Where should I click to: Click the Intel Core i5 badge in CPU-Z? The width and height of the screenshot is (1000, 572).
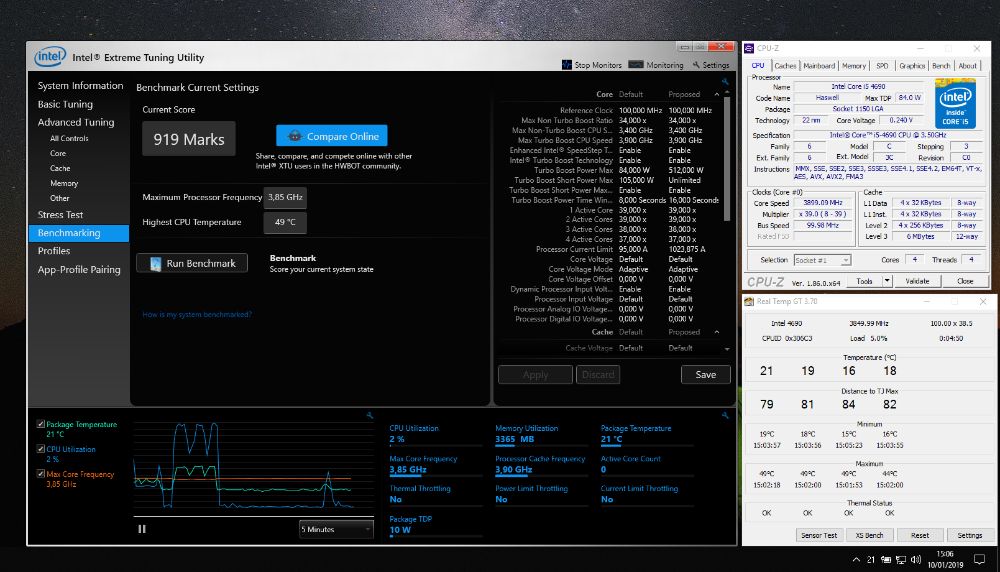955,103
